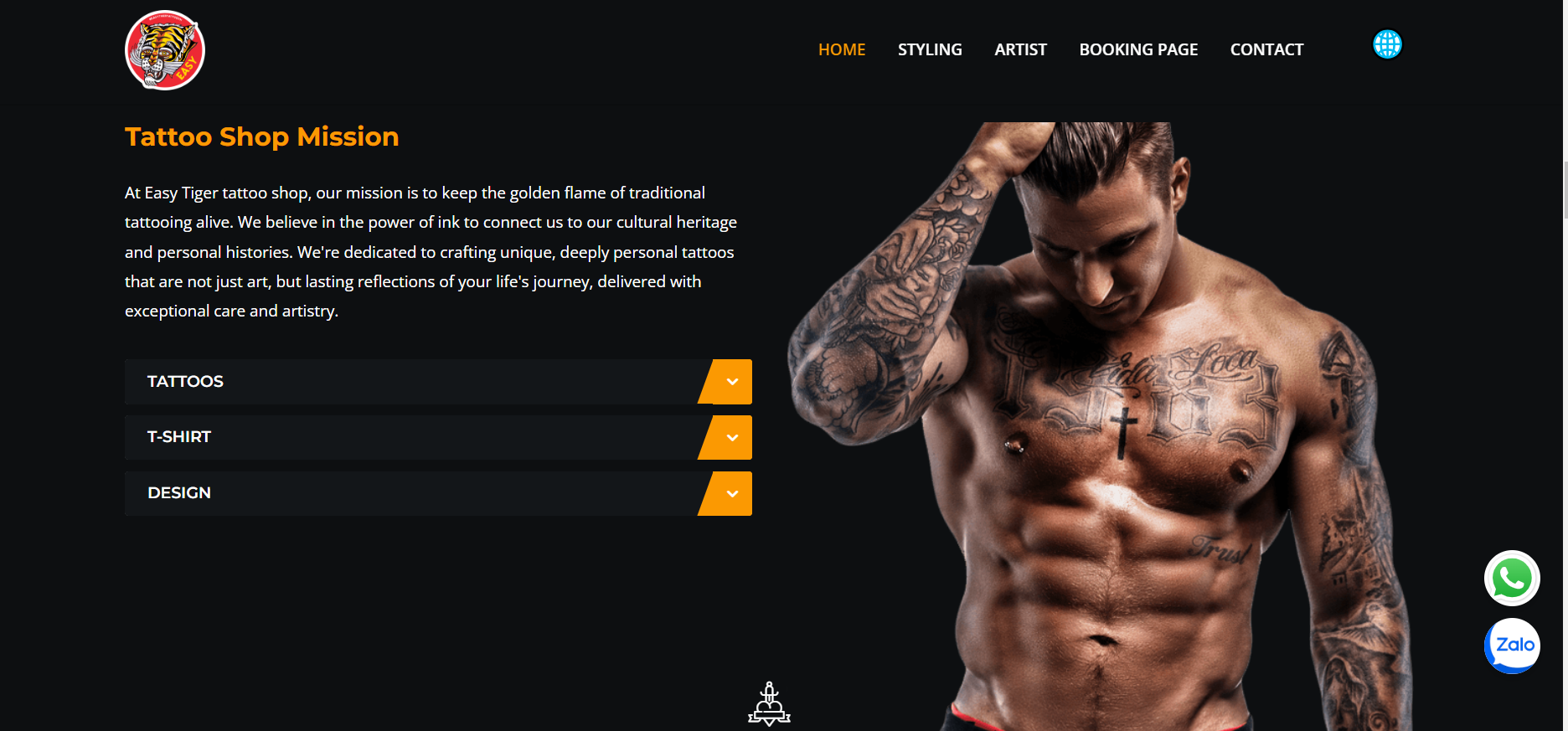Click the DESIGN accordion row
This screenshot has height=731, width=1568.
click(438, 493)
